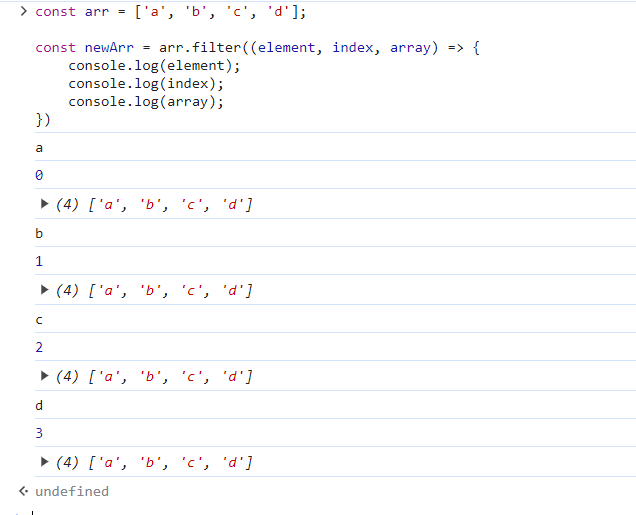The width and height of the screenshot is (636, 515).
Task: Expand the logged array below index 2
Action: 45,376
